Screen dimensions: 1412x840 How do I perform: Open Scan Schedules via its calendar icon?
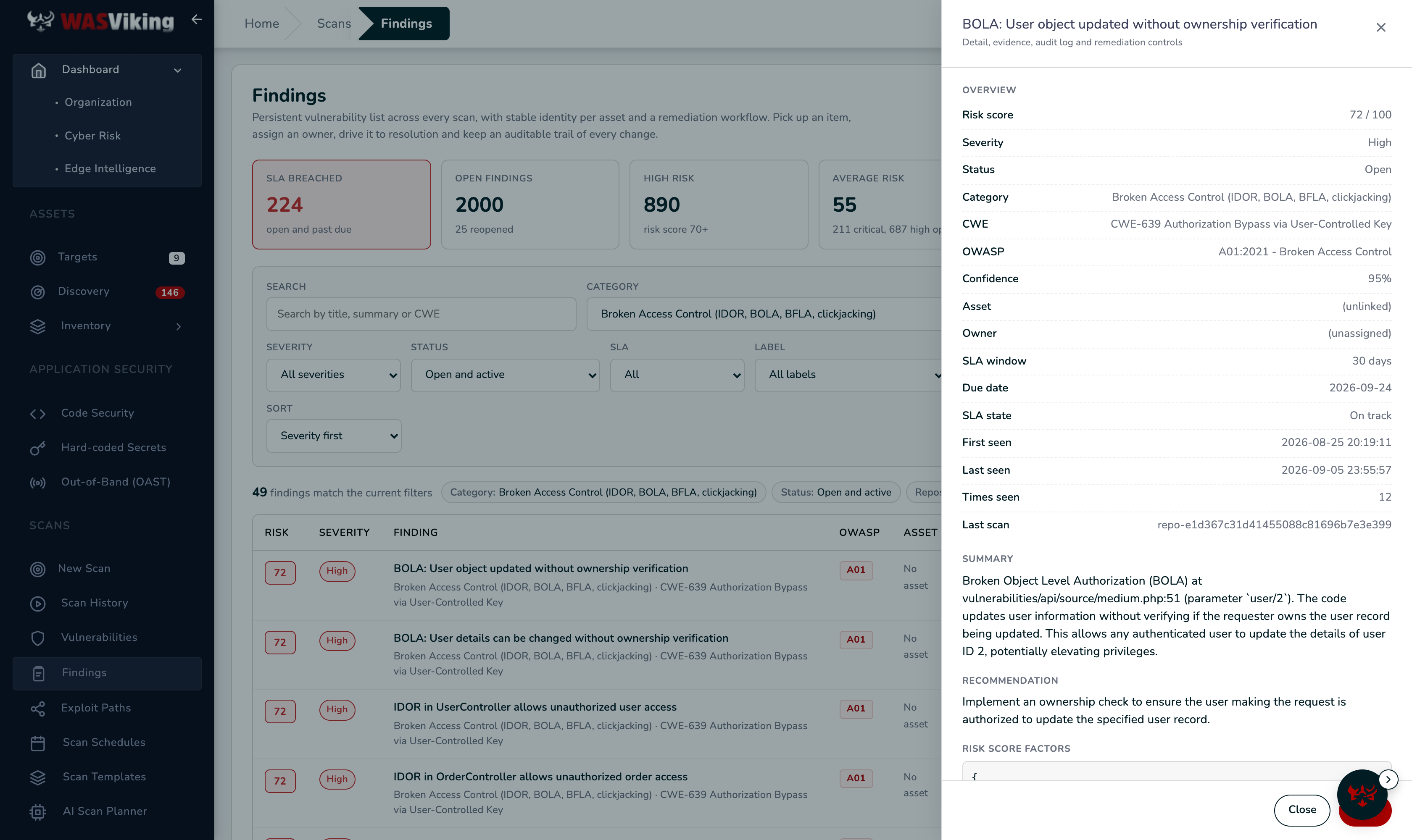pos(38,743)
